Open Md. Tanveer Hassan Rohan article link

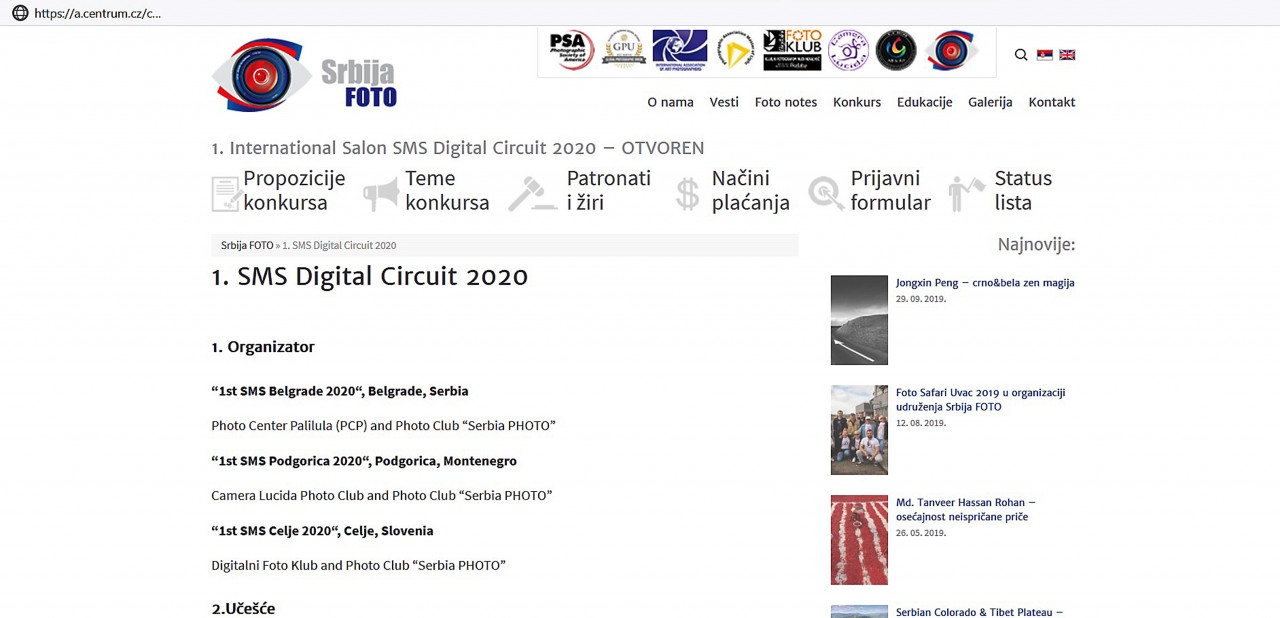point(966,510)
